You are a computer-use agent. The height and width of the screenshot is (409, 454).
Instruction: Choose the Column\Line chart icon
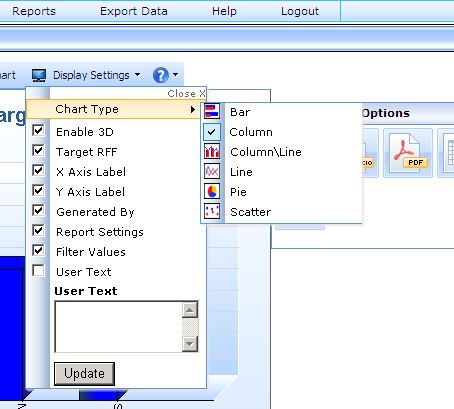[x=212, y=152]
